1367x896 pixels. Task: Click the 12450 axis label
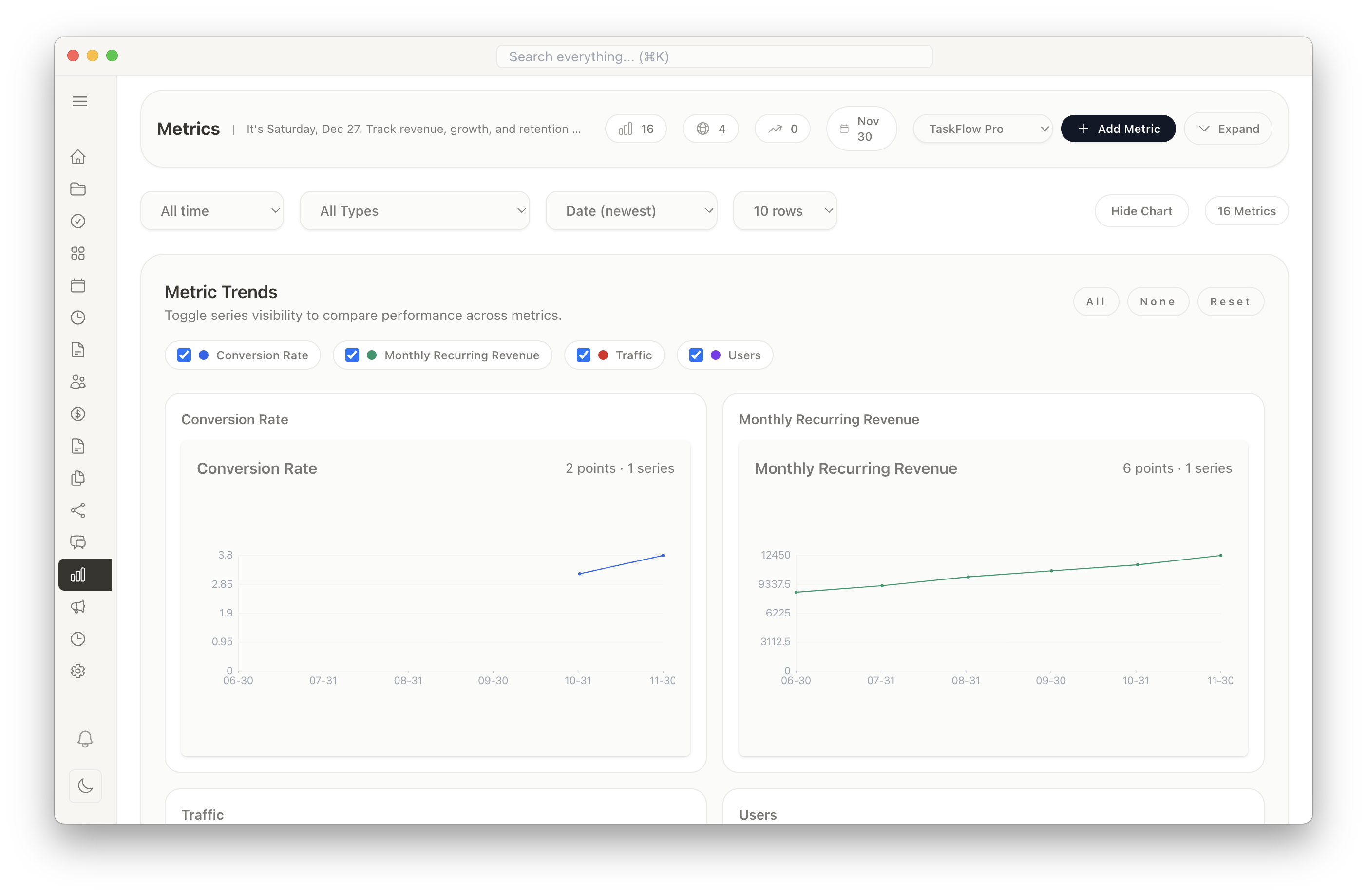click(776, 555)
